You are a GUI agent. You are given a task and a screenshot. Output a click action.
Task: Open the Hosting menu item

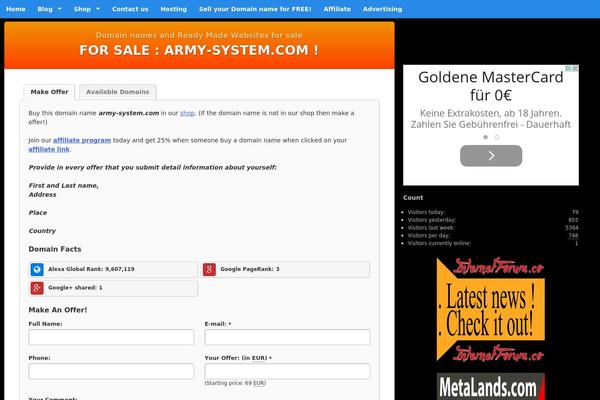(x=174, y=9)
